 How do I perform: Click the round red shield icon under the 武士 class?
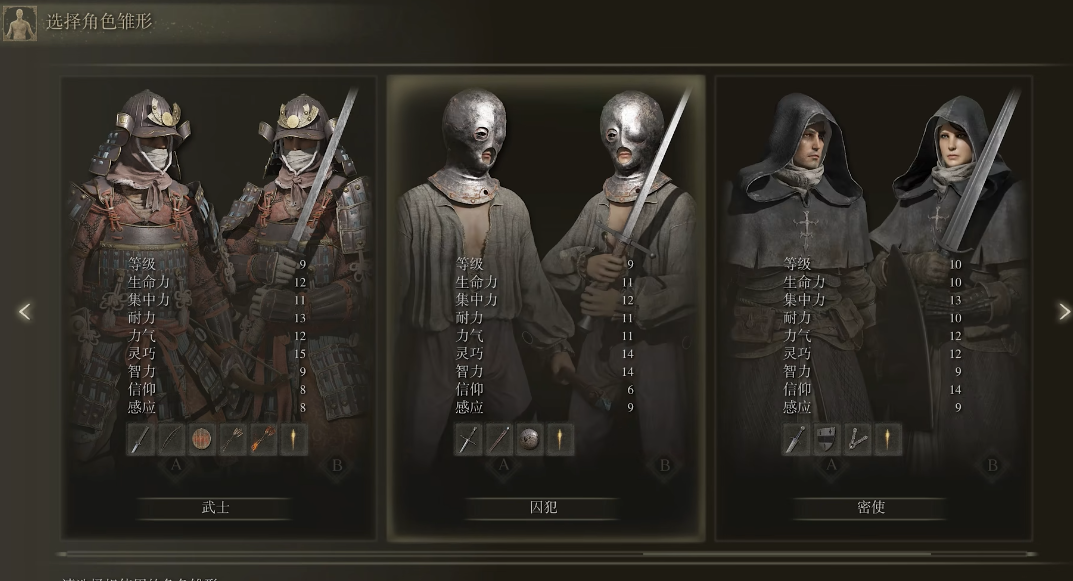pos(201,439)
